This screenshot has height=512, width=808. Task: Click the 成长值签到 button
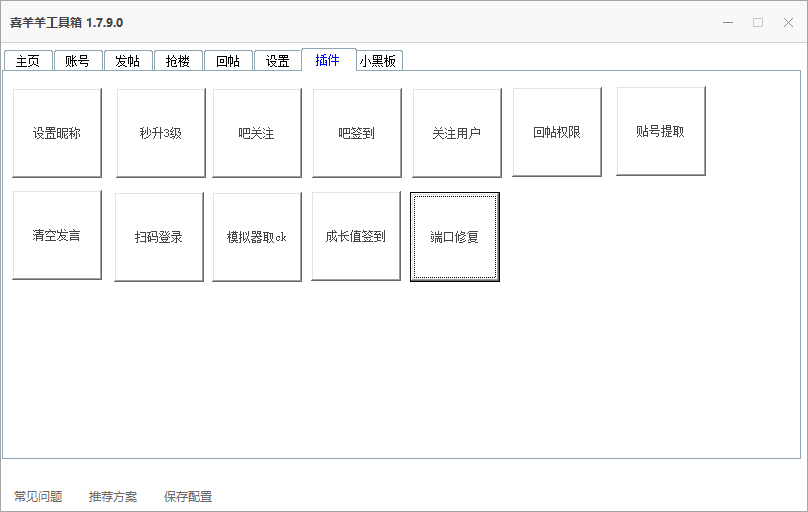[x=356, y=237]
